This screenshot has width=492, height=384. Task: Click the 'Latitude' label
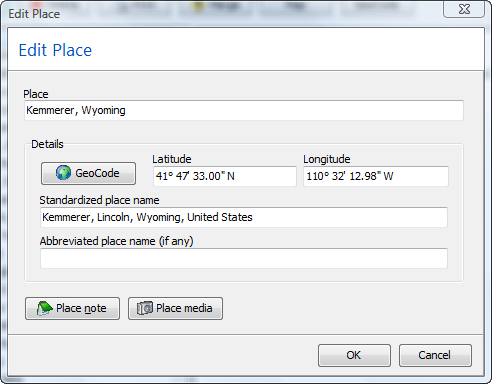[x=172, y=159]
